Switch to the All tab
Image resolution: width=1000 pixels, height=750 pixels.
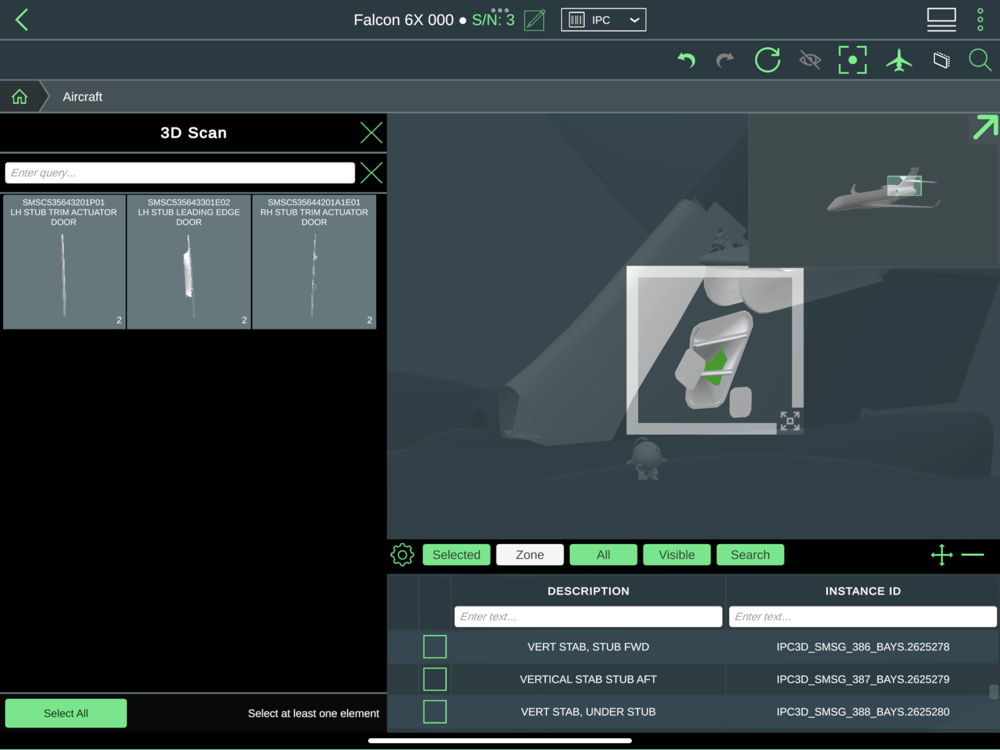coord(603,555)
